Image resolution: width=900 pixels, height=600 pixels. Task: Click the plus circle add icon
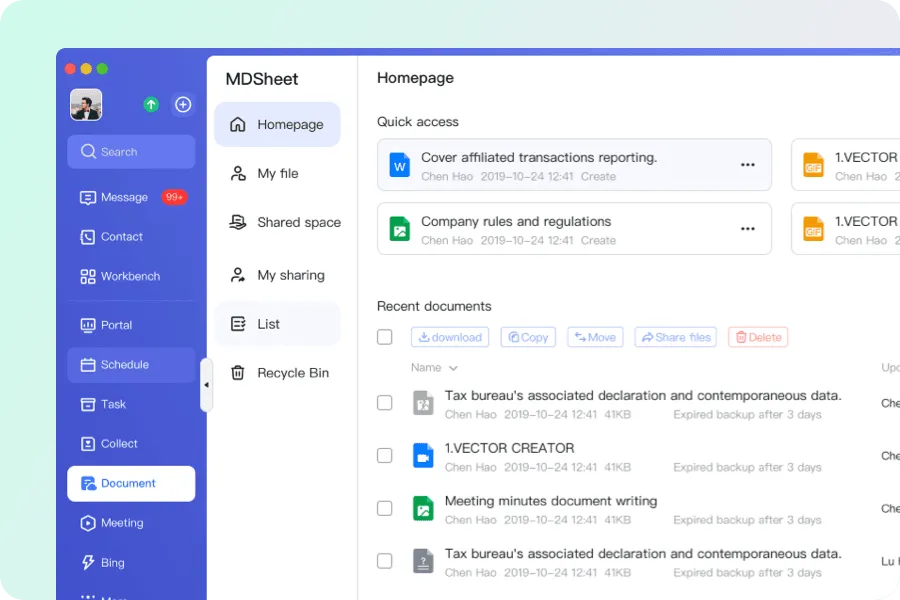[x=183, y=104]
